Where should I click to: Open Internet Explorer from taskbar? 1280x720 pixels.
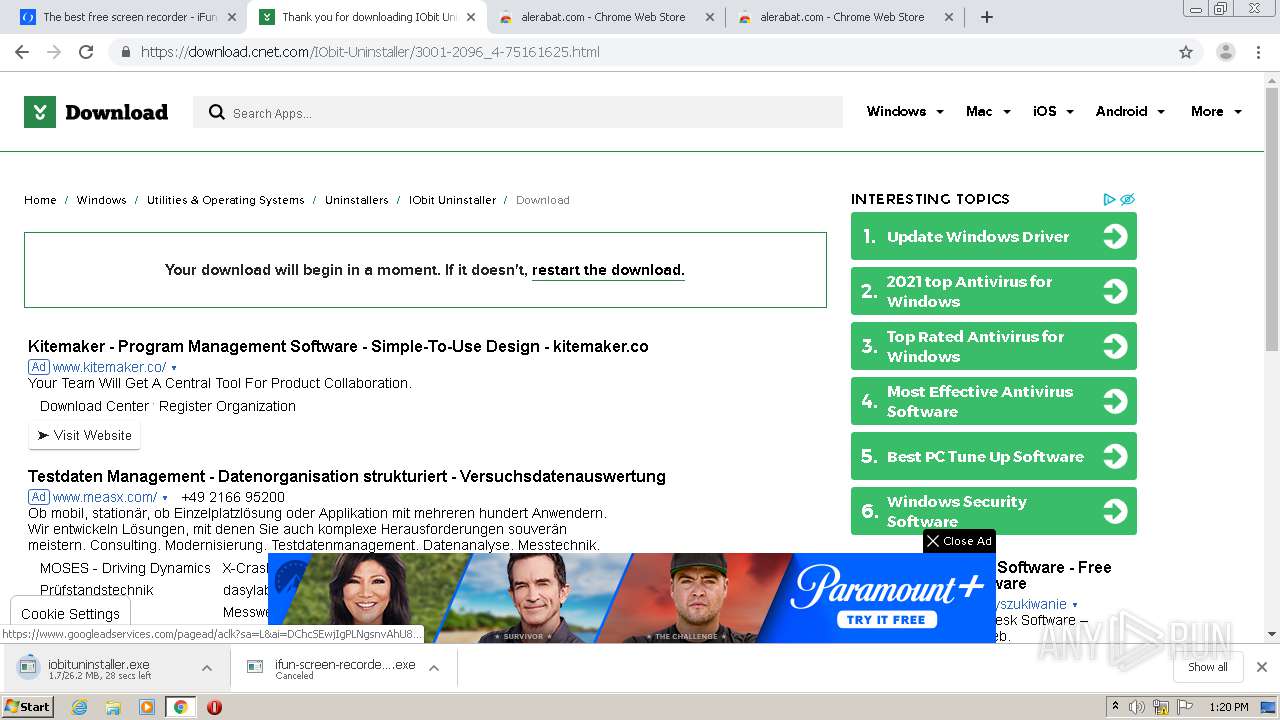pos(80,707)
